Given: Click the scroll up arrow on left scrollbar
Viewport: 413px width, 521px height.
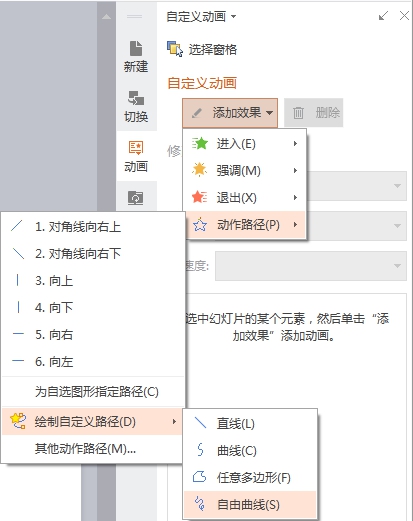Looking at the screenshot, I should 106,16.
